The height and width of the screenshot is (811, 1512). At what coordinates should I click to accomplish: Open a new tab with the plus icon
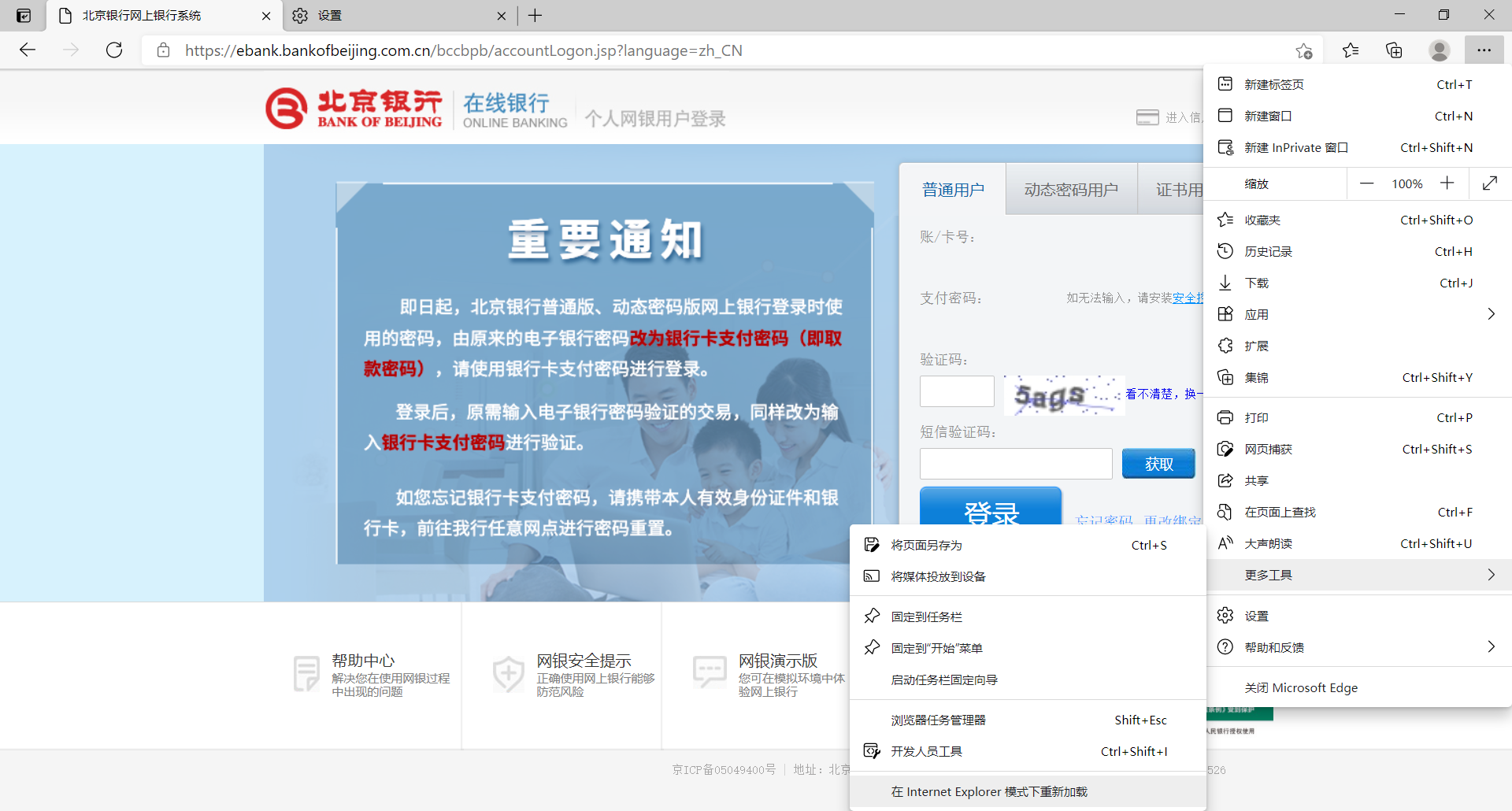(x=535, y=16)
